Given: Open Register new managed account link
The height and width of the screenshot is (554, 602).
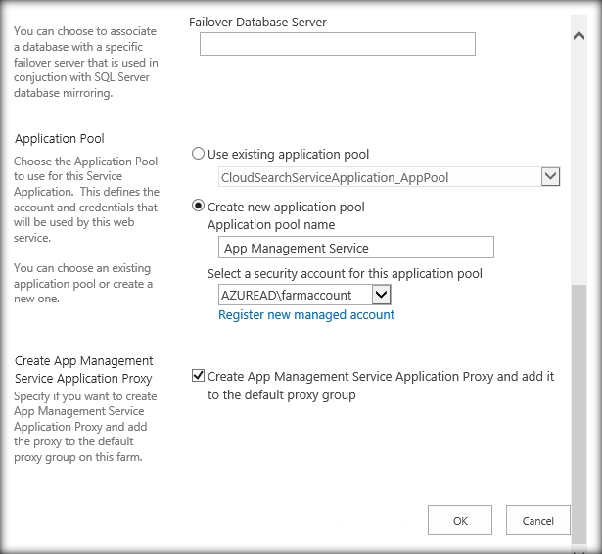Looking at the screenshot, I should pos(306,315).
